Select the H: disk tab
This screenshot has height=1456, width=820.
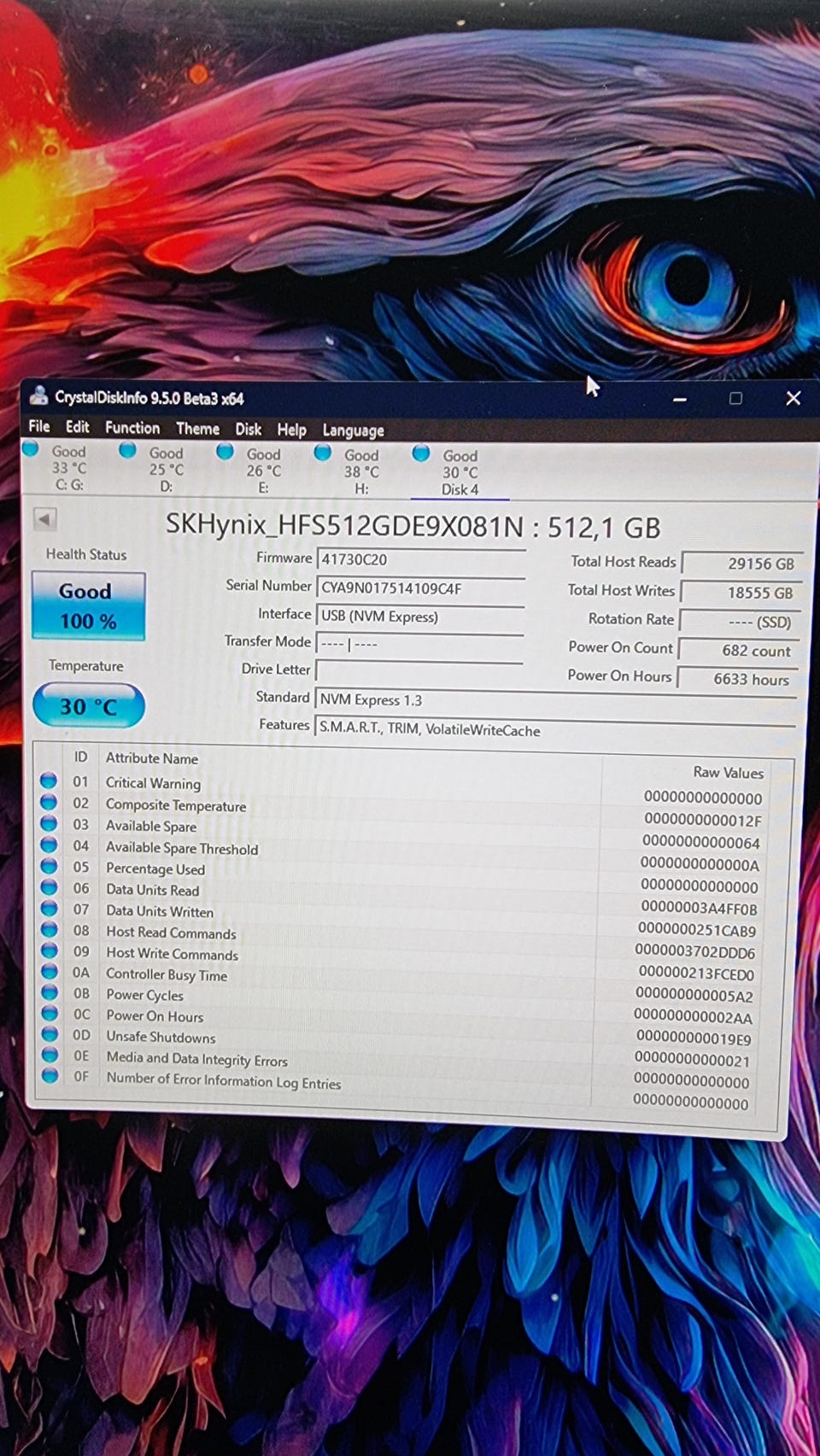point(361,471)
